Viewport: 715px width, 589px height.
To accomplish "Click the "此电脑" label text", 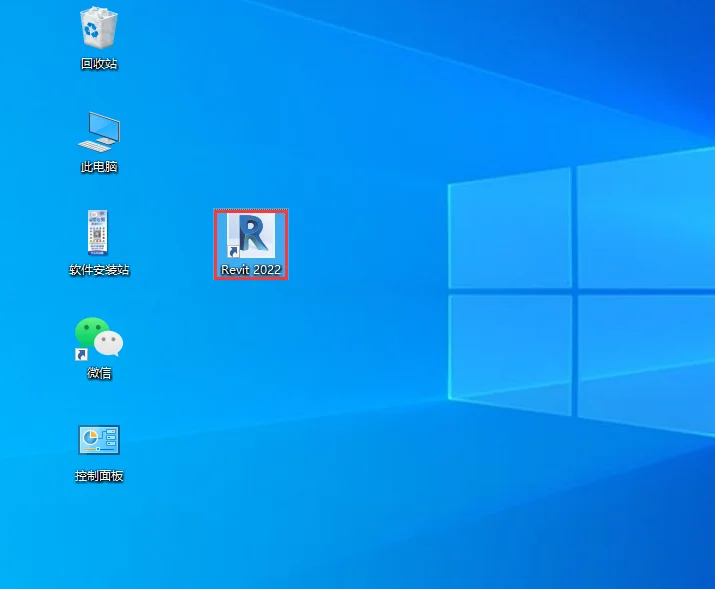I will coord(99,167).
